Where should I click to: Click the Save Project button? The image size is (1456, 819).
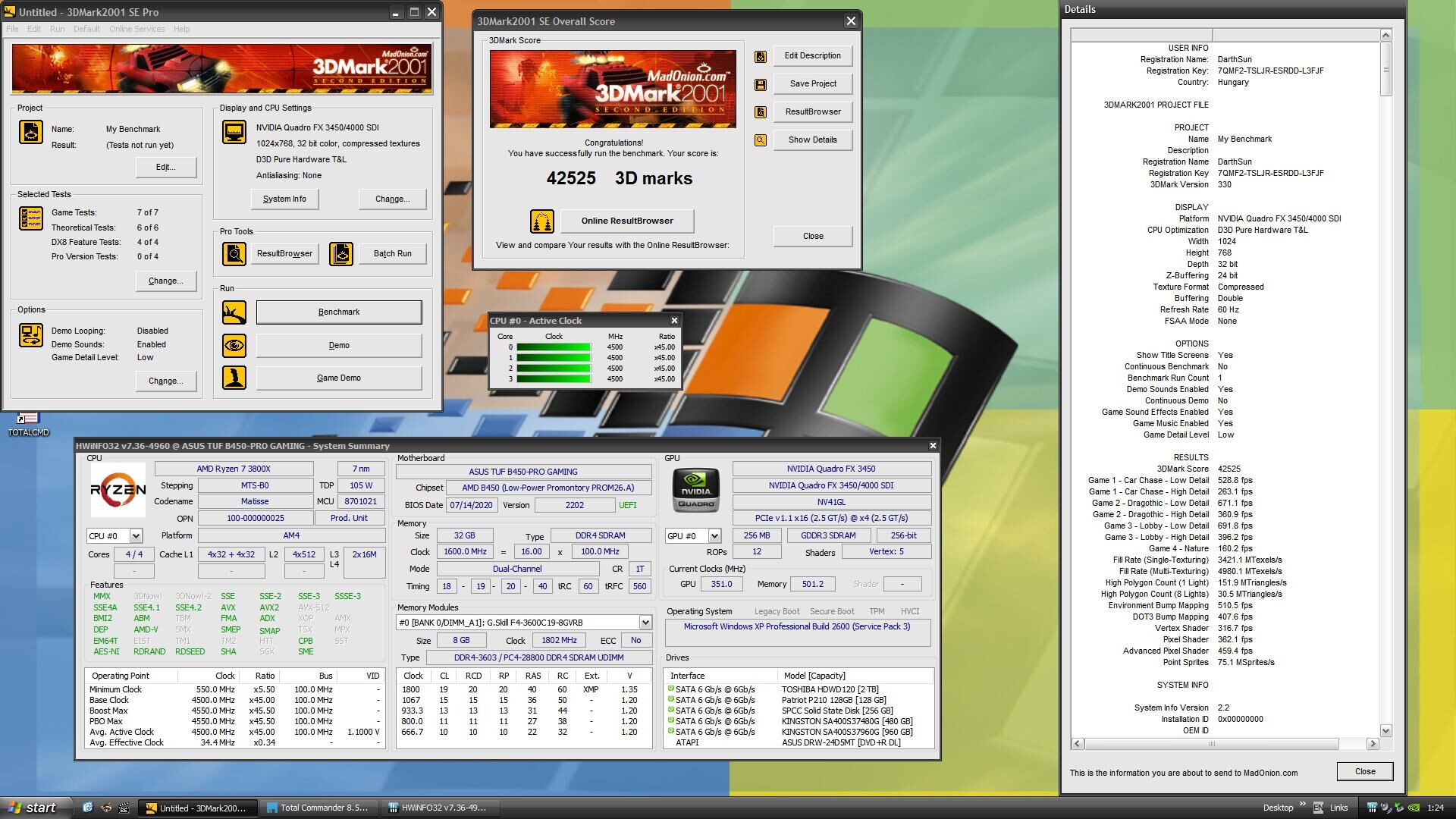click(x=813, y=84)
